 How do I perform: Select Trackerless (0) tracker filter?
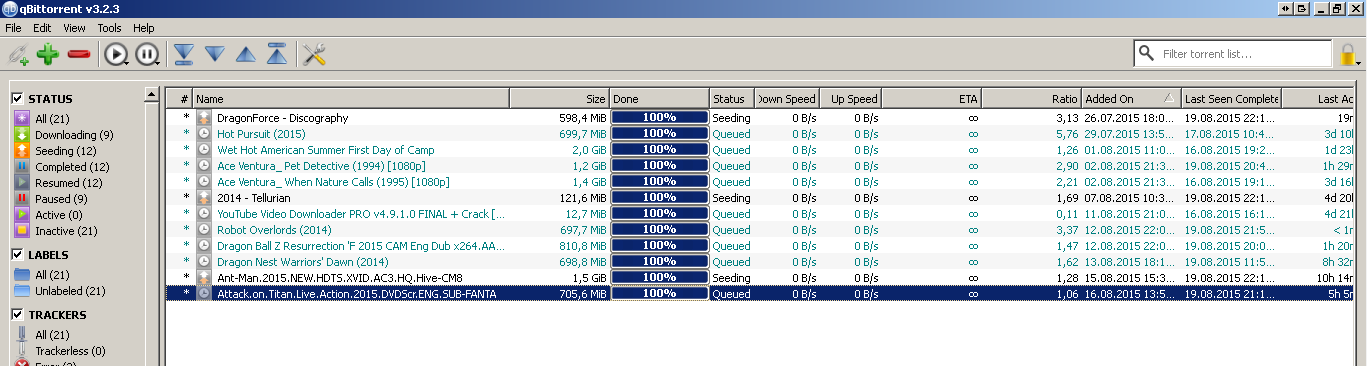[60, 351]
